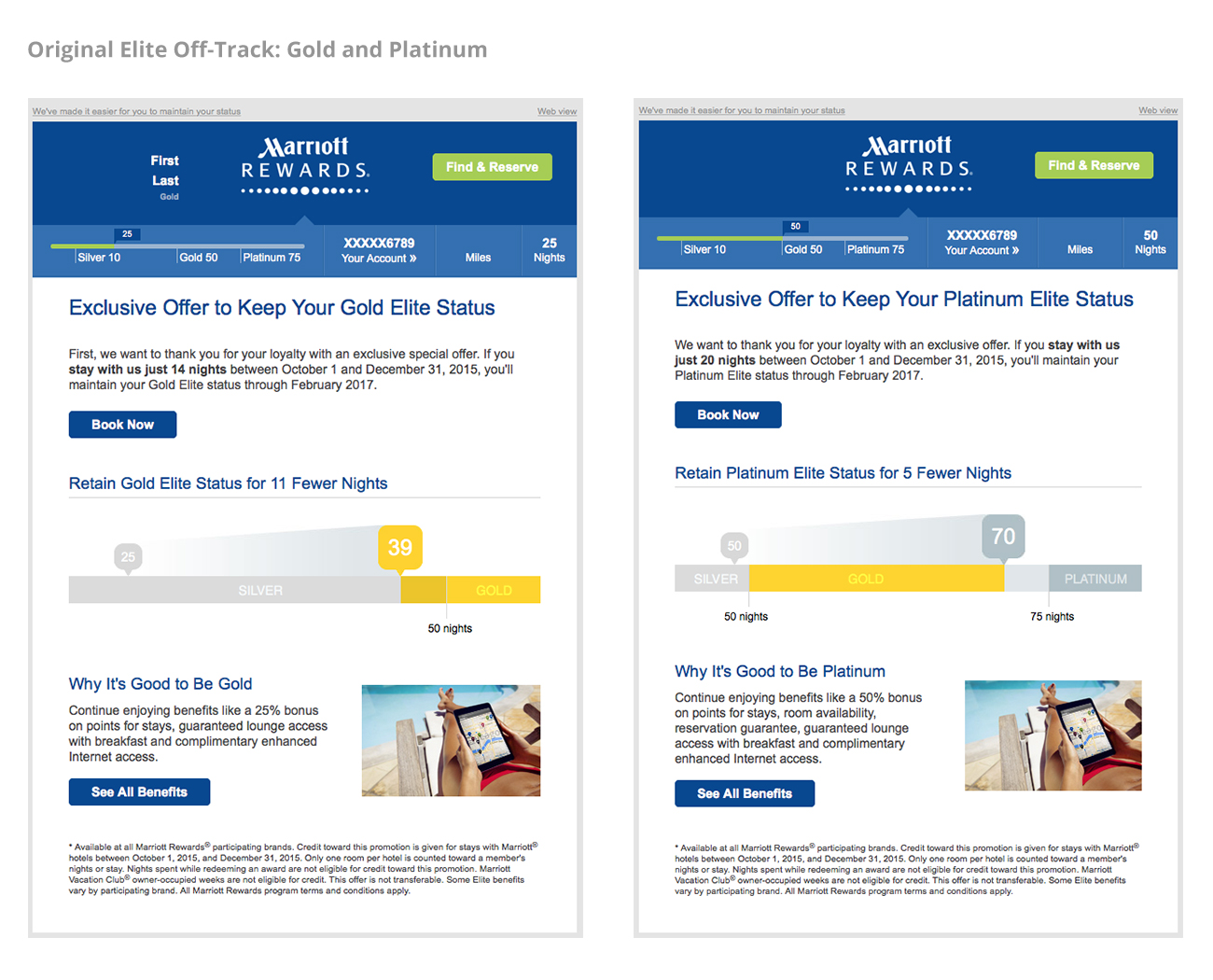Screen dimensions: 1213x980
Task: Select the Miles tab in the Gold email header
Action: tap(478, 258)
